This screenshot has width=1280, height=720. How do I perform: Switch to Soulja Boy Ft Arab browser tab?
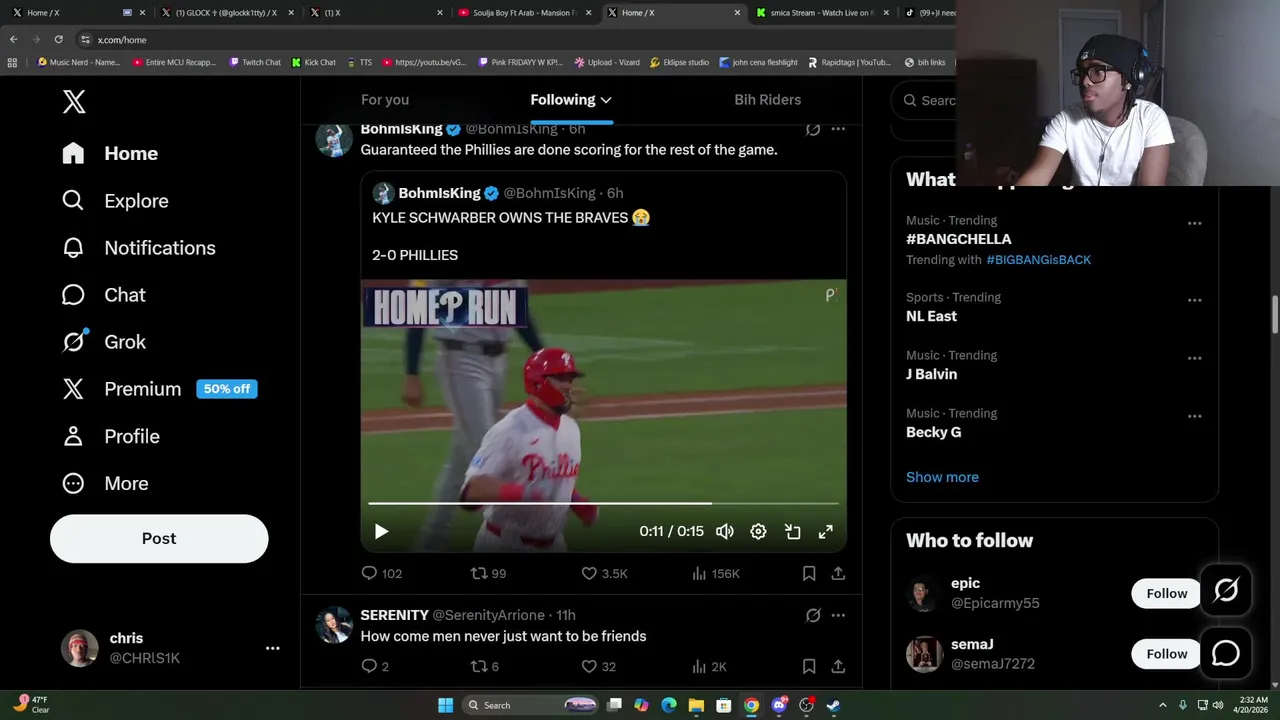[524, 13]
